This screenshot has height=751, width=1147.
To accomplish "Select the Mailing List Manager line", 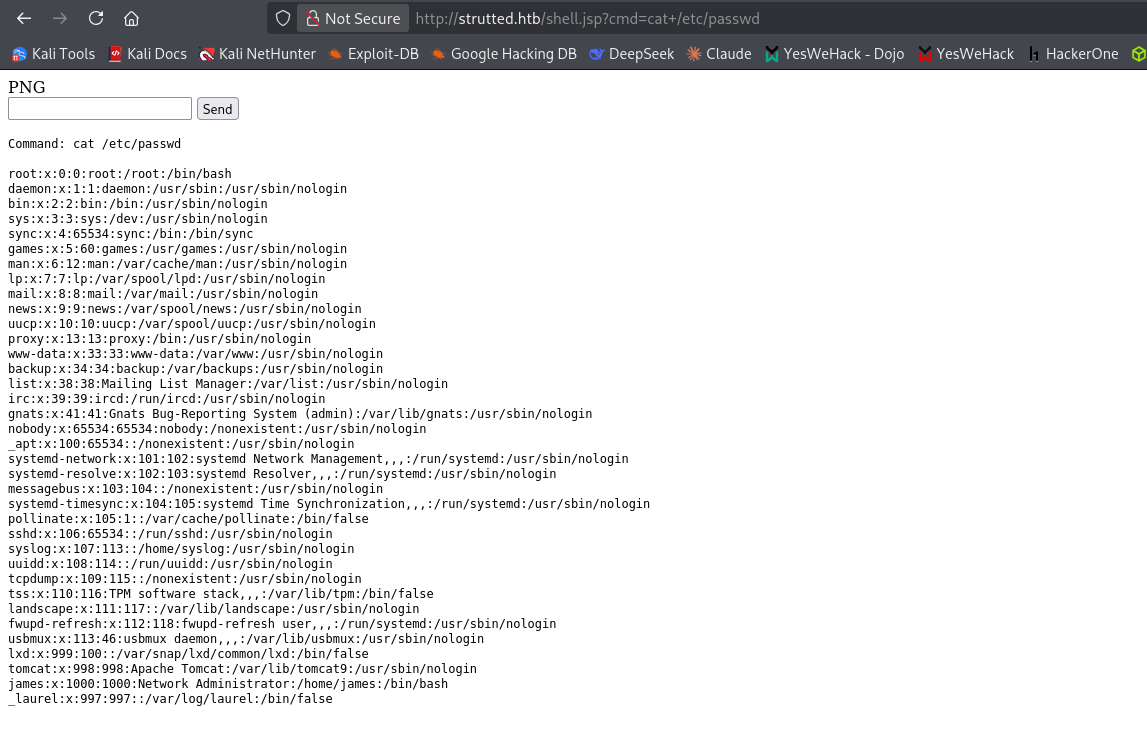I will coord(228,384).
